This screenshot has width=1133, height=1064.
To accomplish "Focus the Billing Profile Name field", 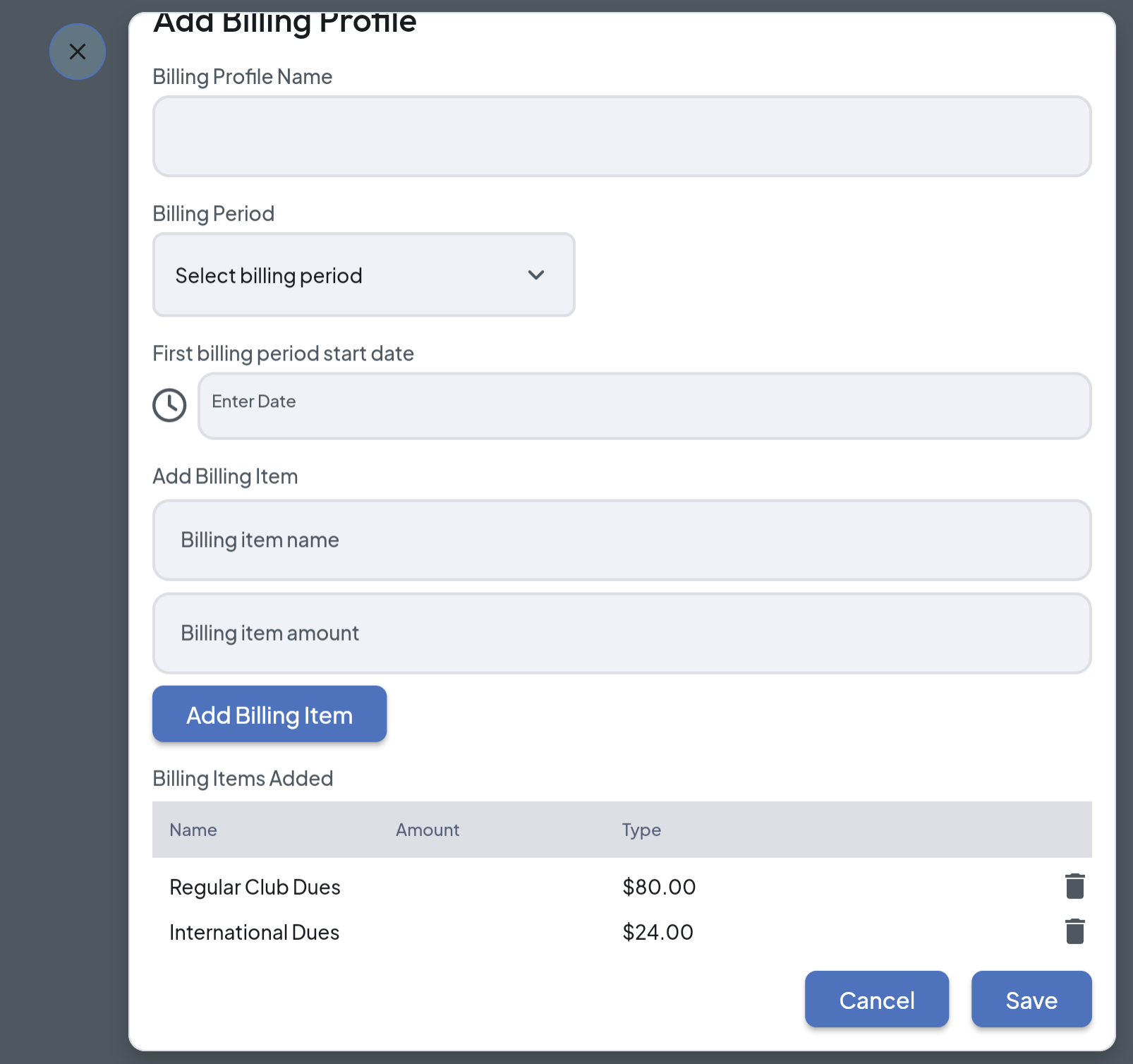I will click(622, 136).
